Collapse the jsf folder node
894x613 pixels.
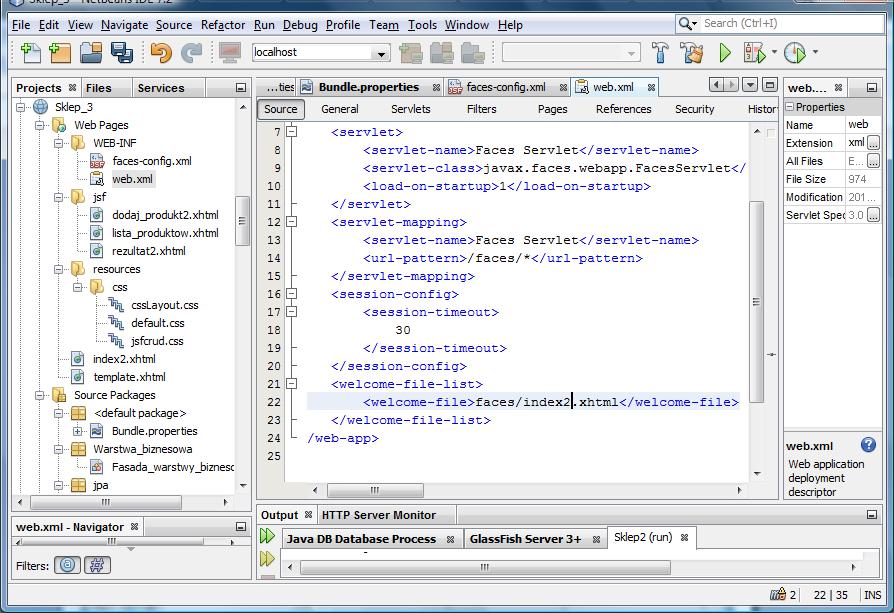click(59, 197)
